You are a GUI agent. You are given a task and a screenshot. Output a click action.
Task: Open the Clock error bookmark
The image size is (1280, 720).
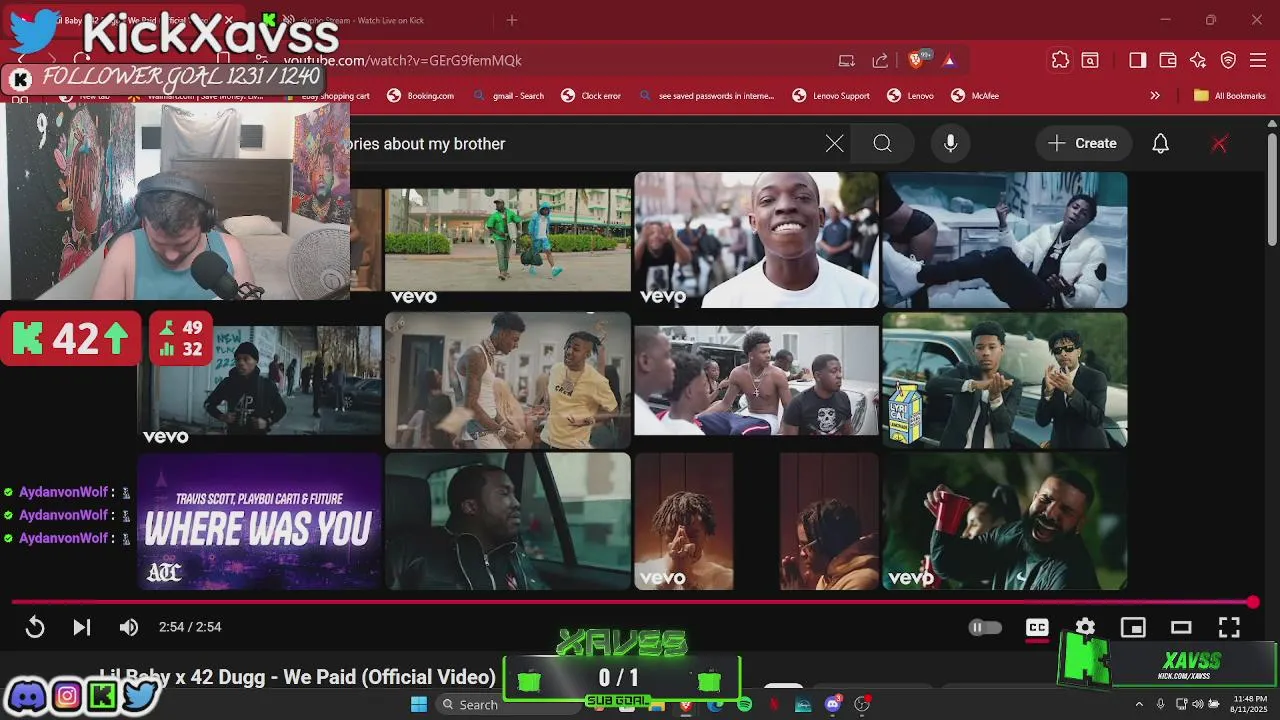pos(592,96)
